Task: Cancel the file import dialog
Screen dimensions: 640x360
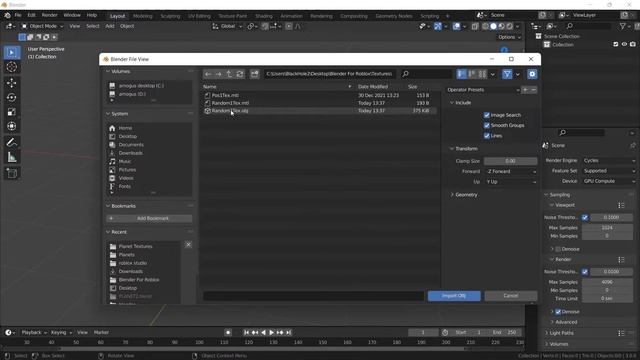Action: click(x=511, y=296)
